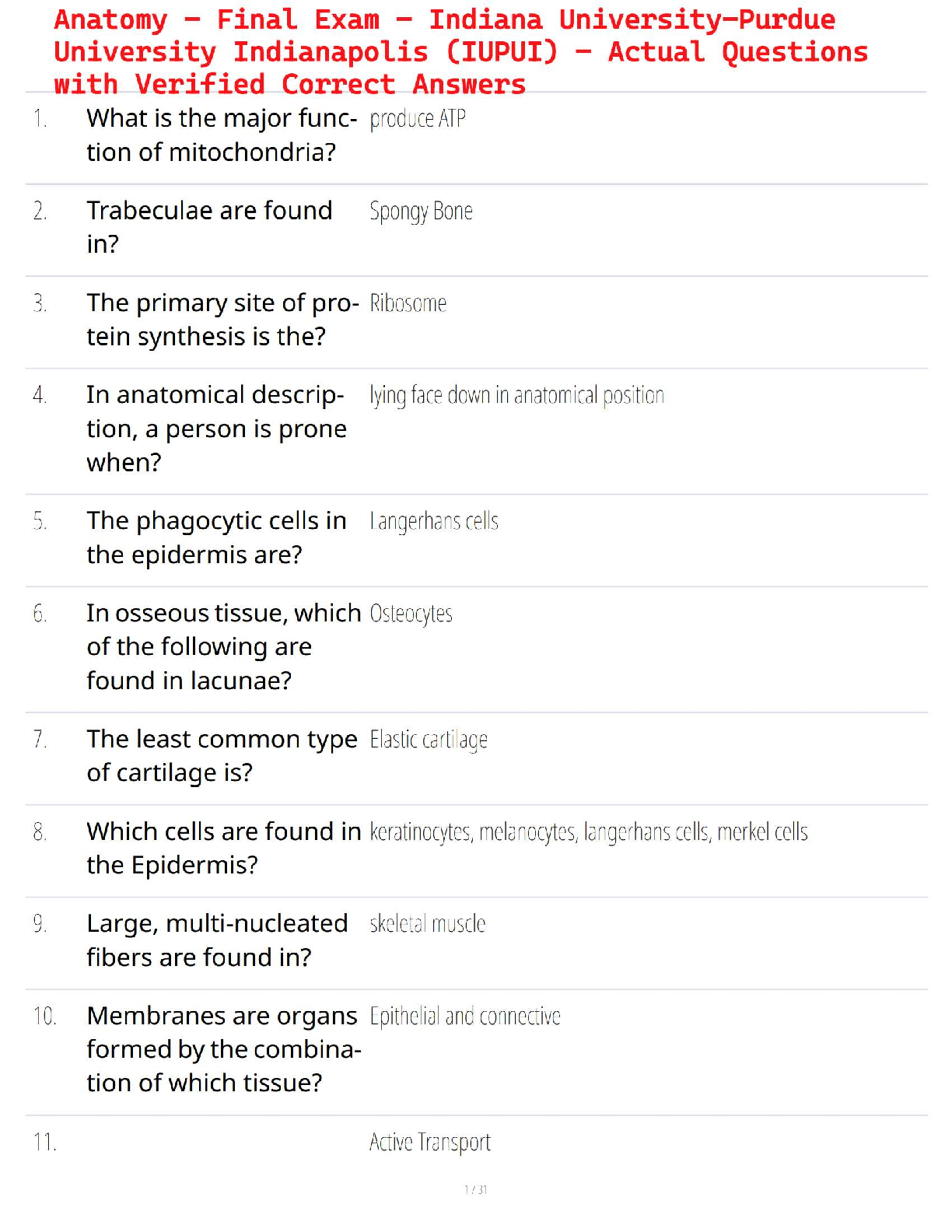952x1232 pixels.
Task: Click the "1 / 31" page number indicator
Action: pos(475,1189)
